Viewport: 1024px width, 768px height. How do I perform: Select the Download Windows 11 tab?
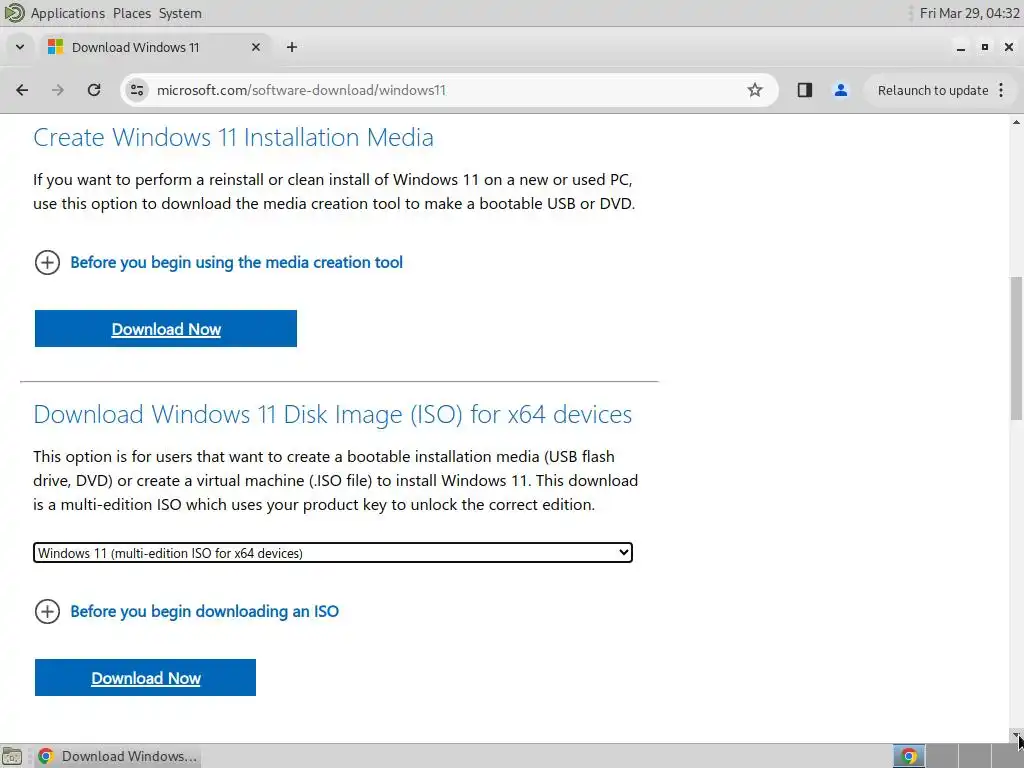click(x=155, y=47)
